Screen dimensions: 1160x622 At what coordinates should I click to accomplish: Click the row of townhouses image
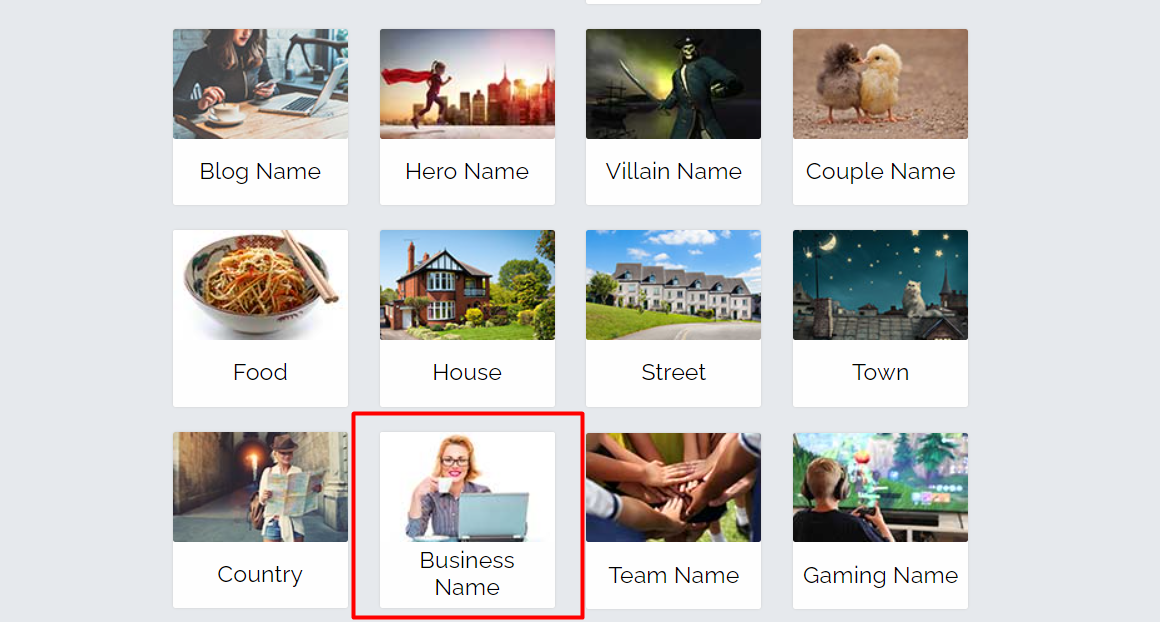[673, 285]
